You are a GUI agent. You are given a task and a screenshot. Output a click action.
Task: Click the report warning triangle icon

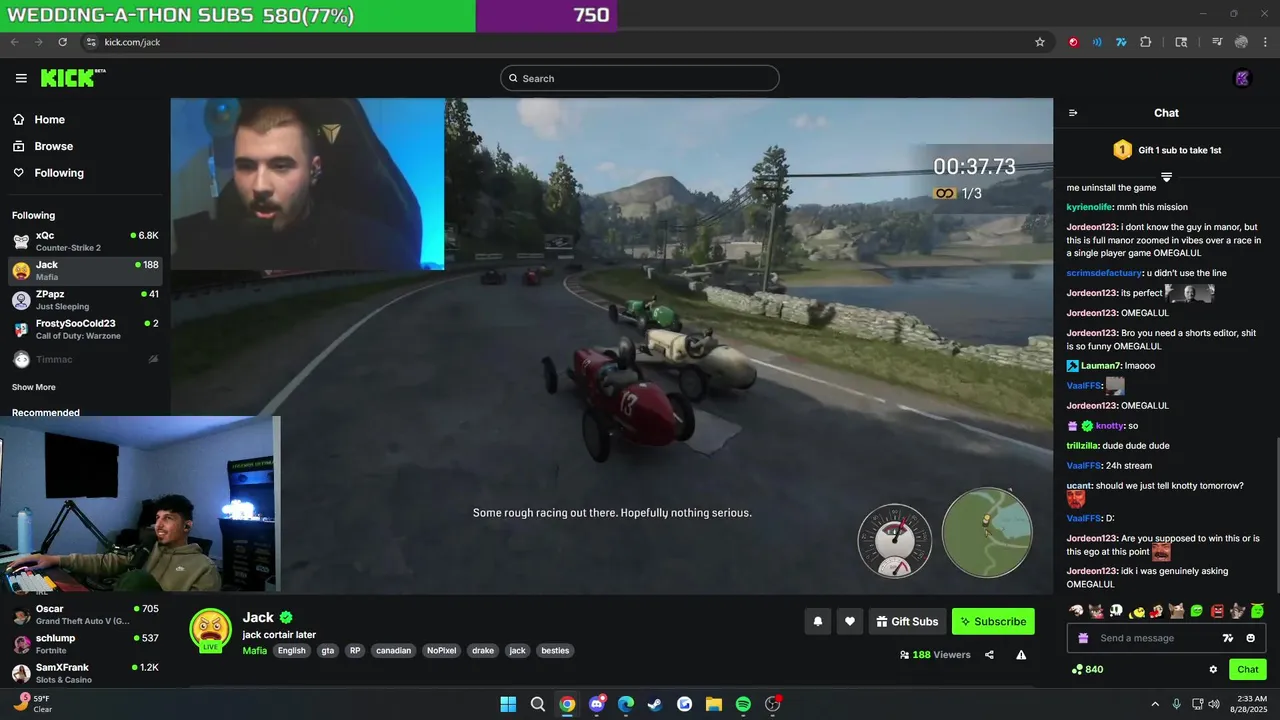tap(1021, 655)
